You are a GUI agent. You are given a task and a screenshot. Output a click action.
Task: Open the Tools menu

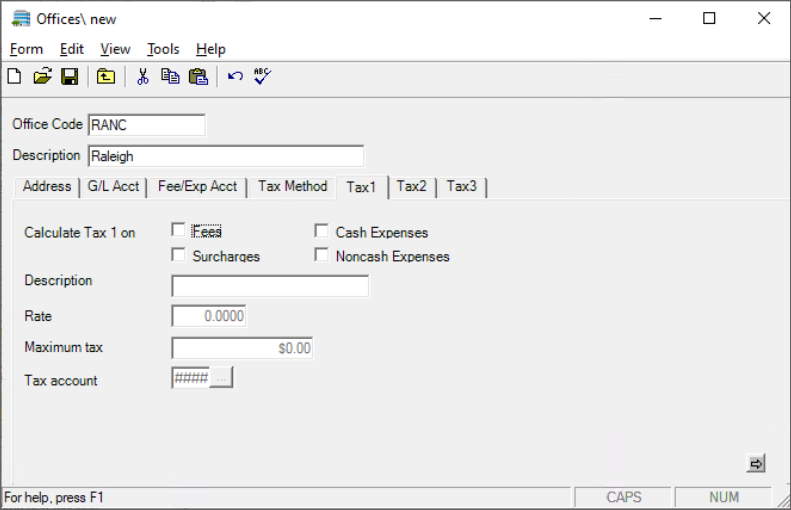(x=163, y=49)
